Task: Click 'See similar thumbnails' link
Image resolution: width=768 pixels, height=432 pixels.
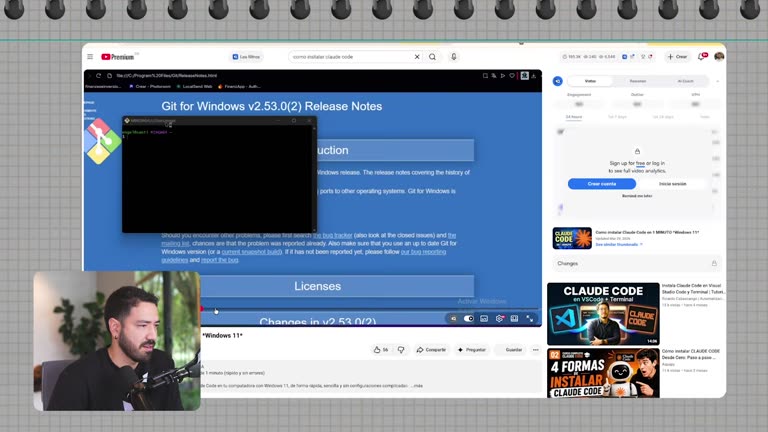Action: pos(619,244)
